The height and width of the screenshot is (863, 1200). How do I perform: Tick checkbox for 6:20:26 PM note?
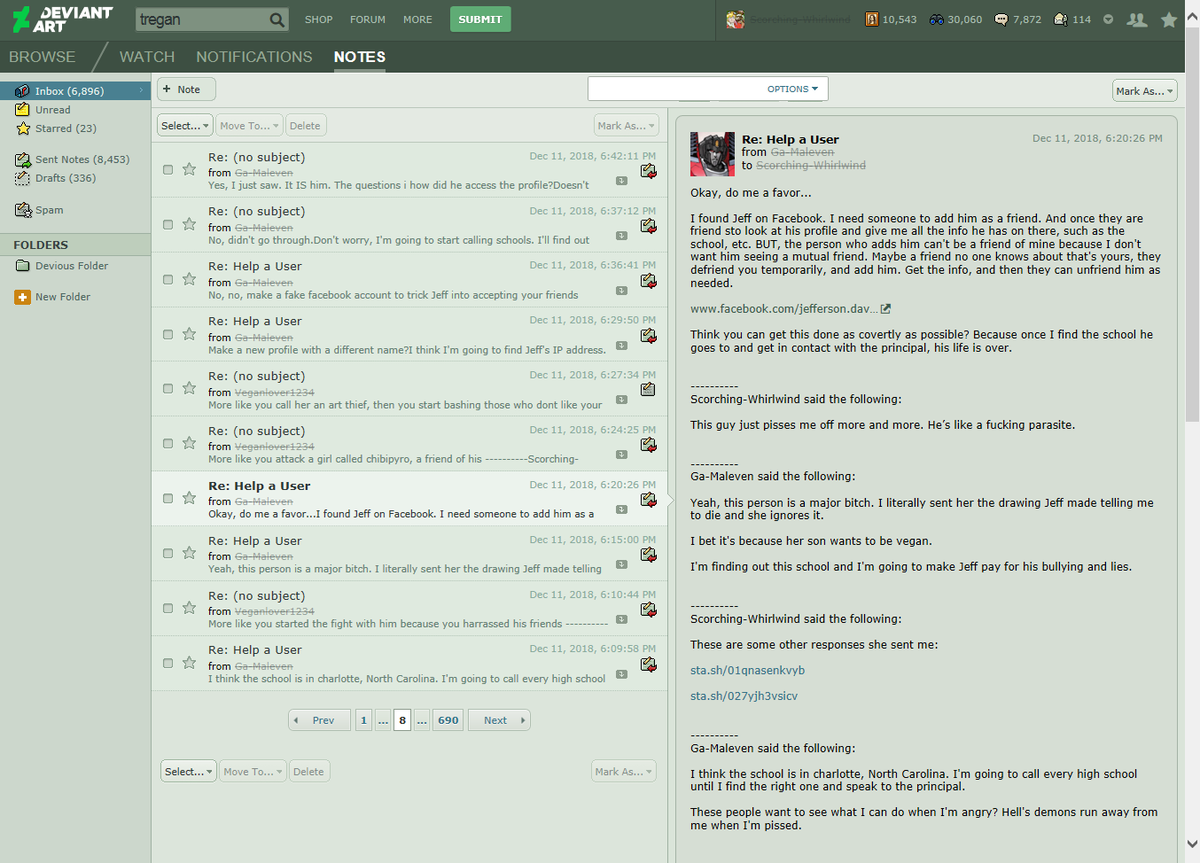168,499
